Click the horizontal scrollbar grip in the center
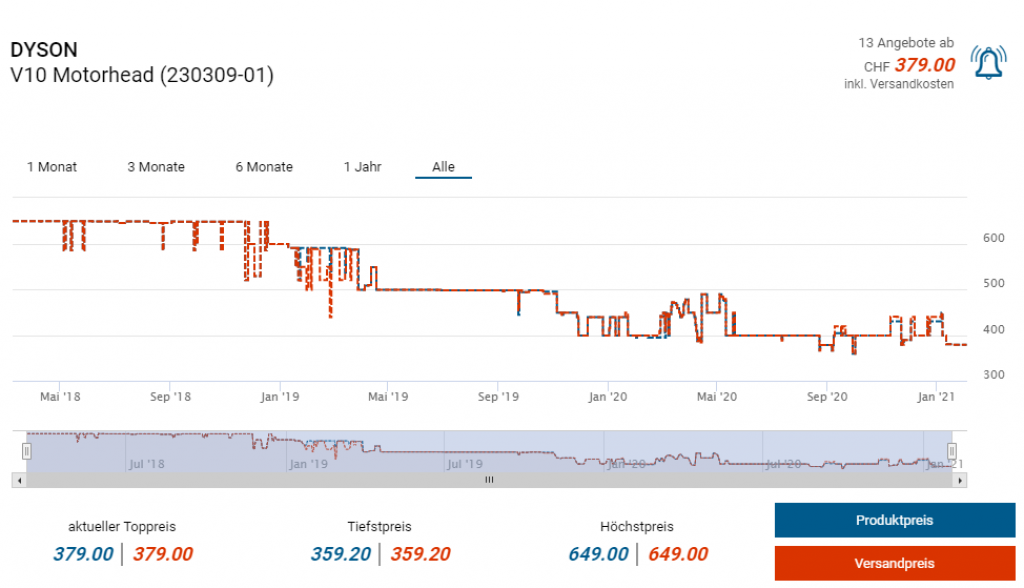This screenshot has height=588, width=1024. 489,480
